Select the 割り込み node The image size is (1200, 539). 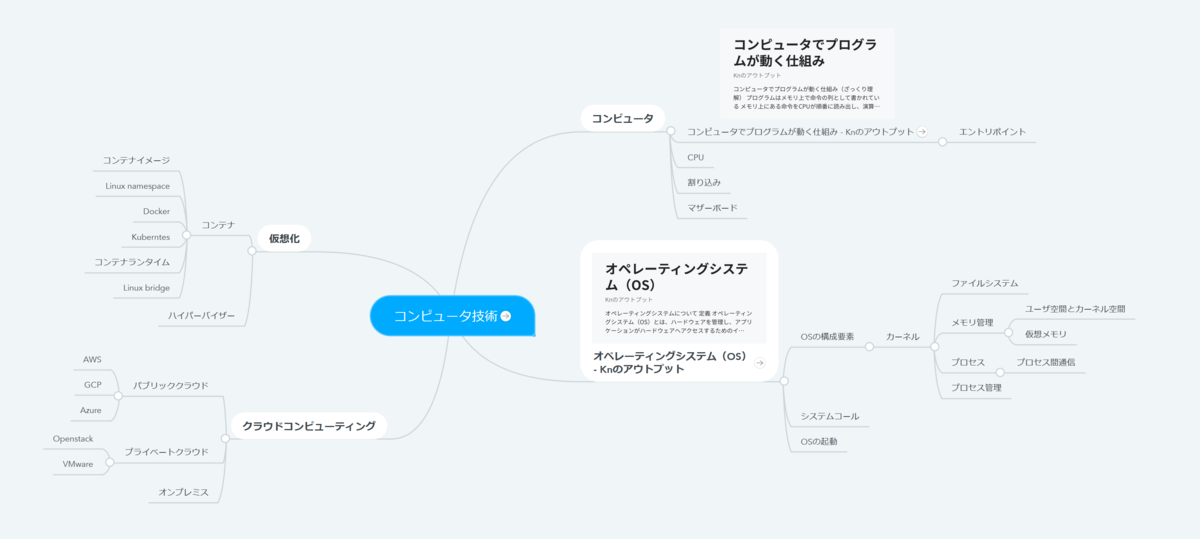[704, 183]
